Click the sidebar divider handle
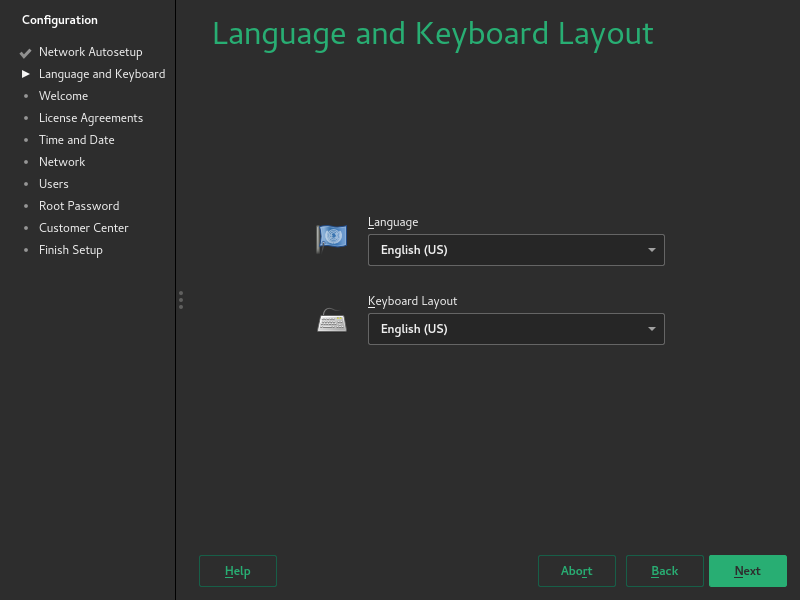The height and width of the screenshot is (600, 800). [x=181, y=300]
